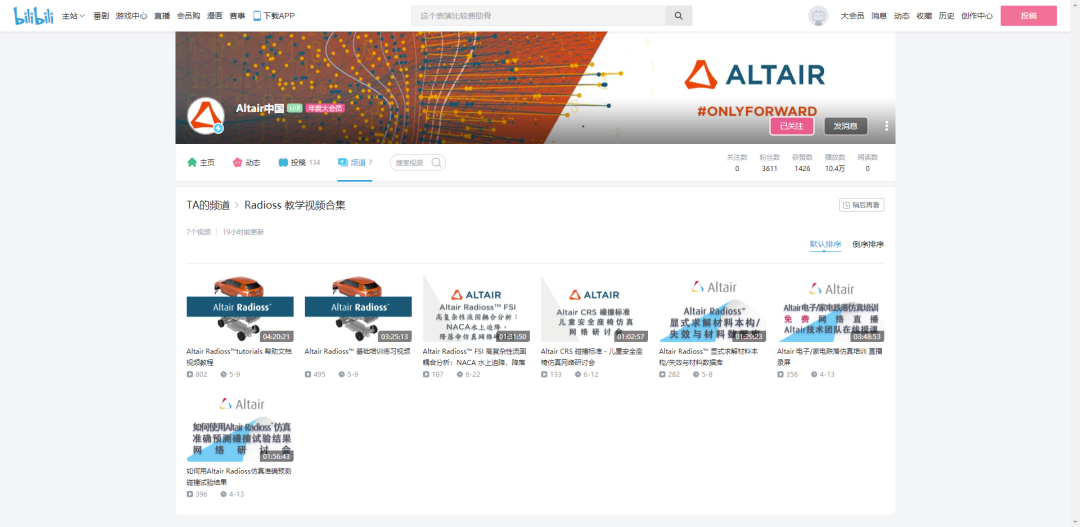The height and width of the screenshot is (527, 1080).
Task: Click play count icon next to 495
Action: (308, 375)
